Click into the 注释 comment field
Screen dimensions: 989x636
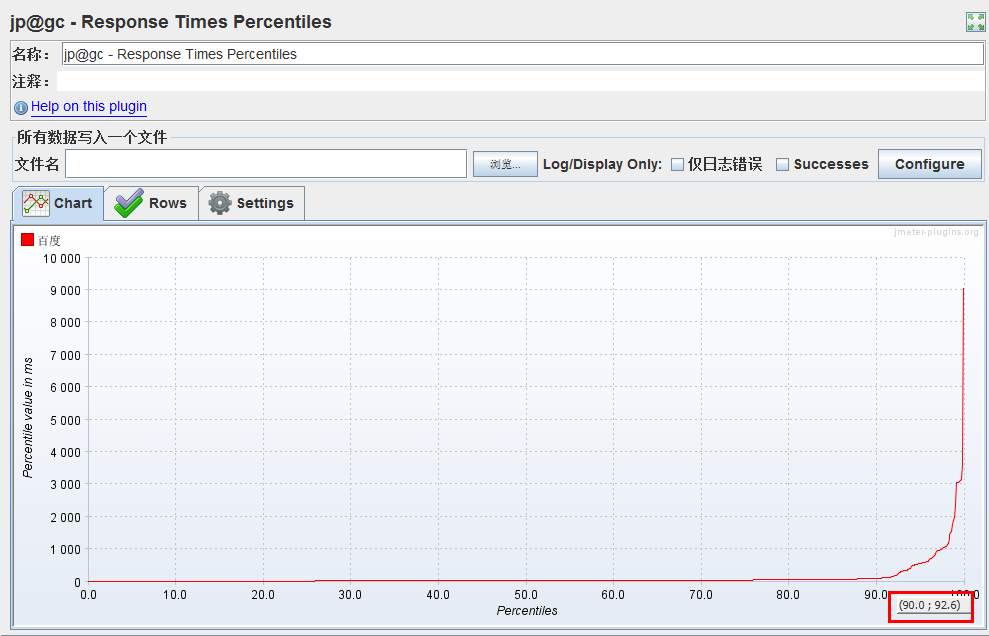pos(520,81)
